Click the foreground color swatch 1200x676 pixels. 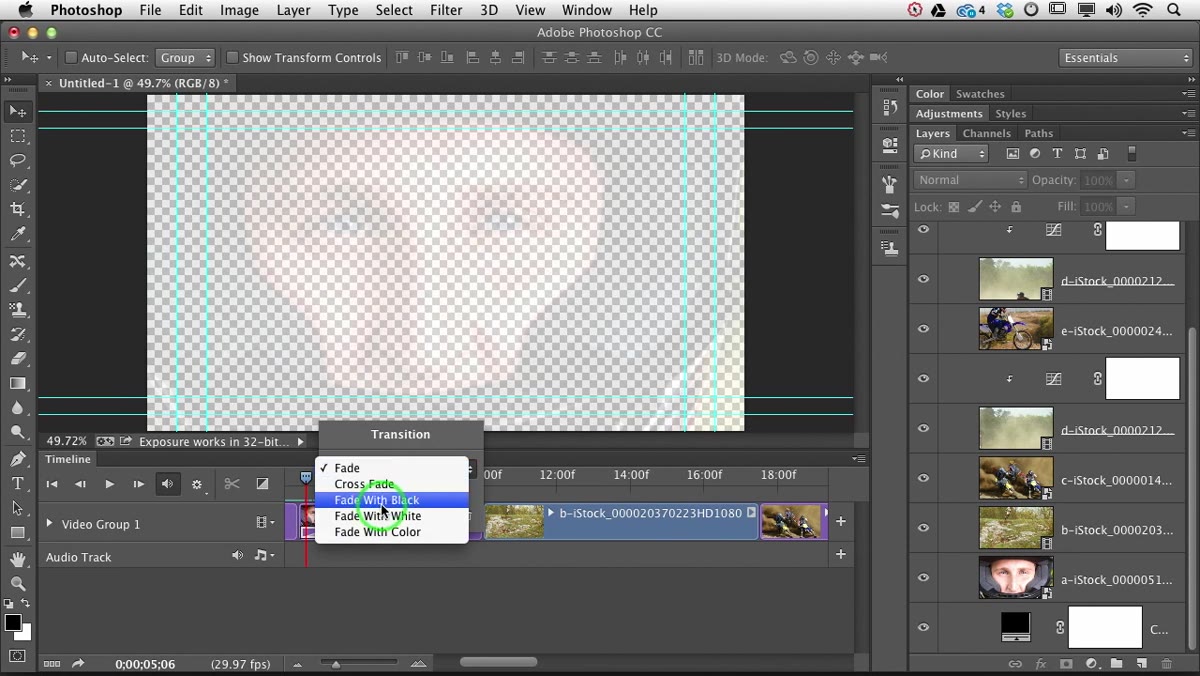pyautogui.click(x=13, y=624)
